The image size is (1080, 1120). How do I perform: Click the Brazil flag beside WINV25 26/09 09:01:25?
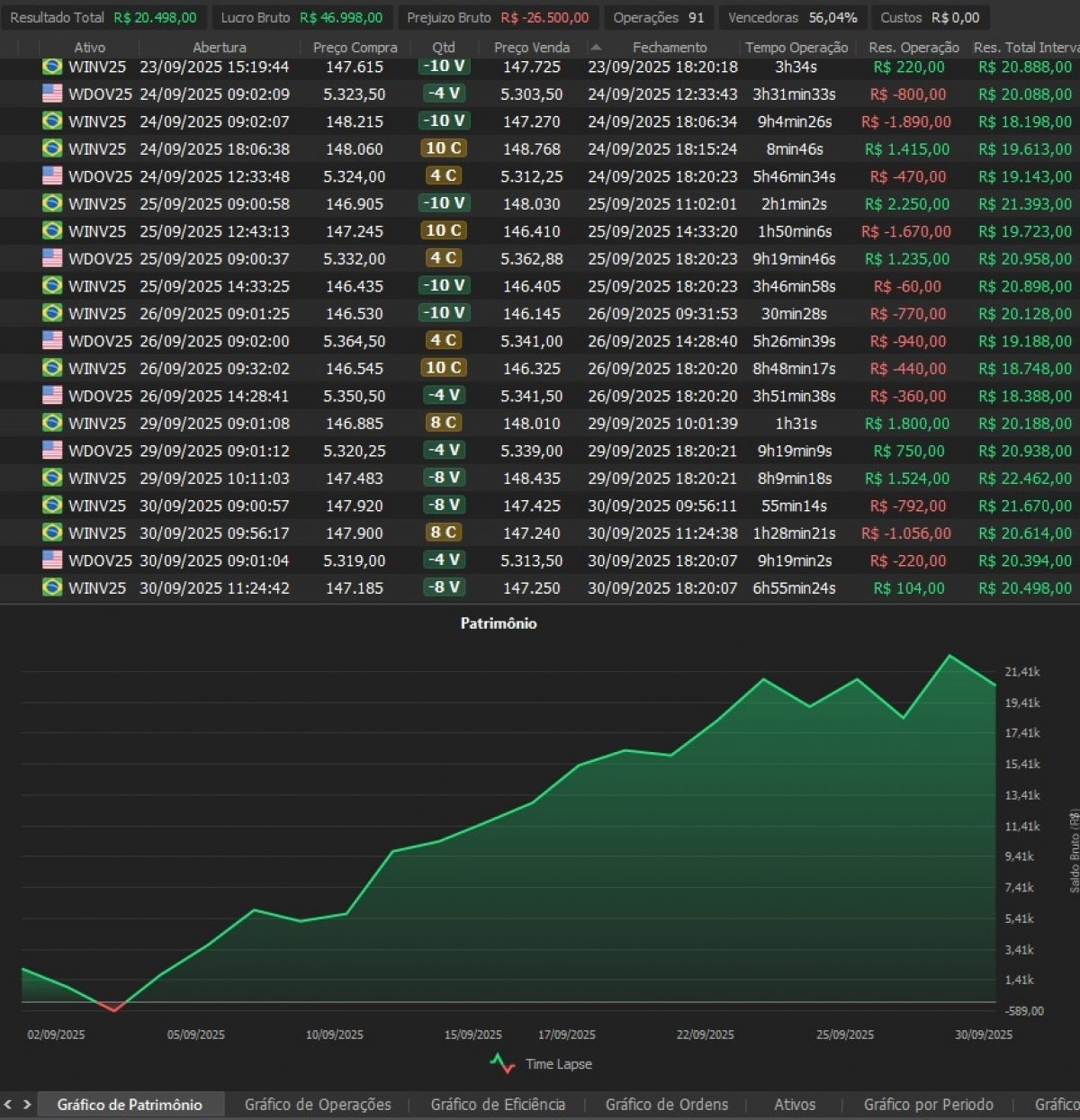[x=51, y=314]
